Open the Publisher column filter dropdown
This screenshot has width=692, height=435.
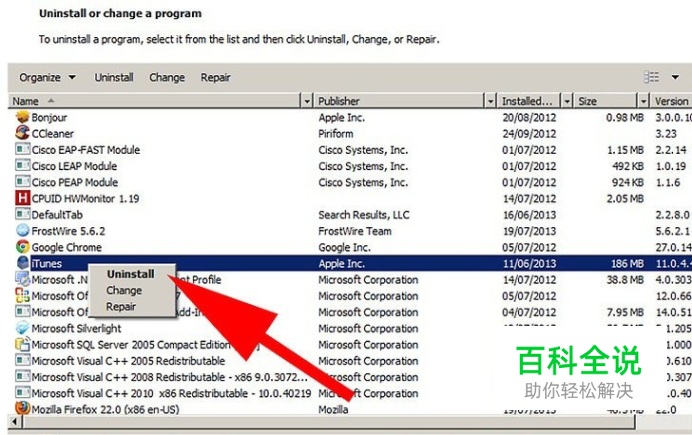pos(490,101)
